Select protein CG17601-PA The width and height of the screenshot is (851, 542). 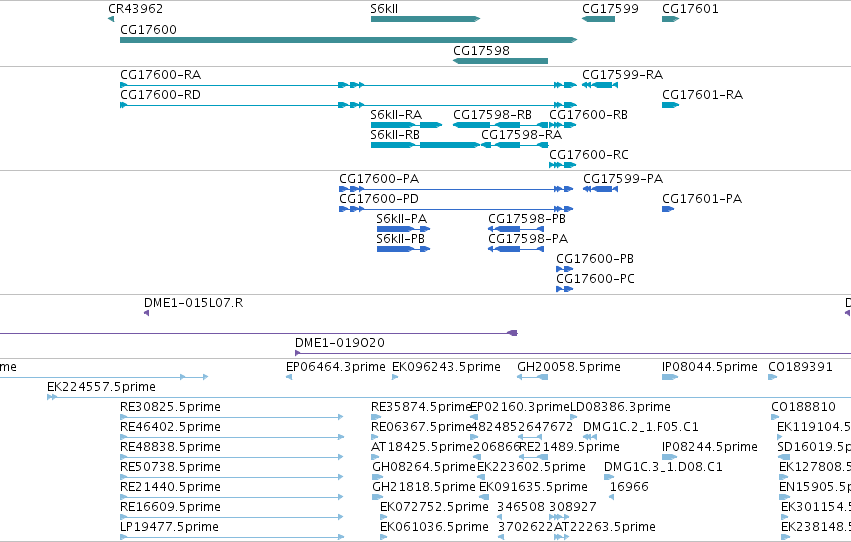click(668, 209)
